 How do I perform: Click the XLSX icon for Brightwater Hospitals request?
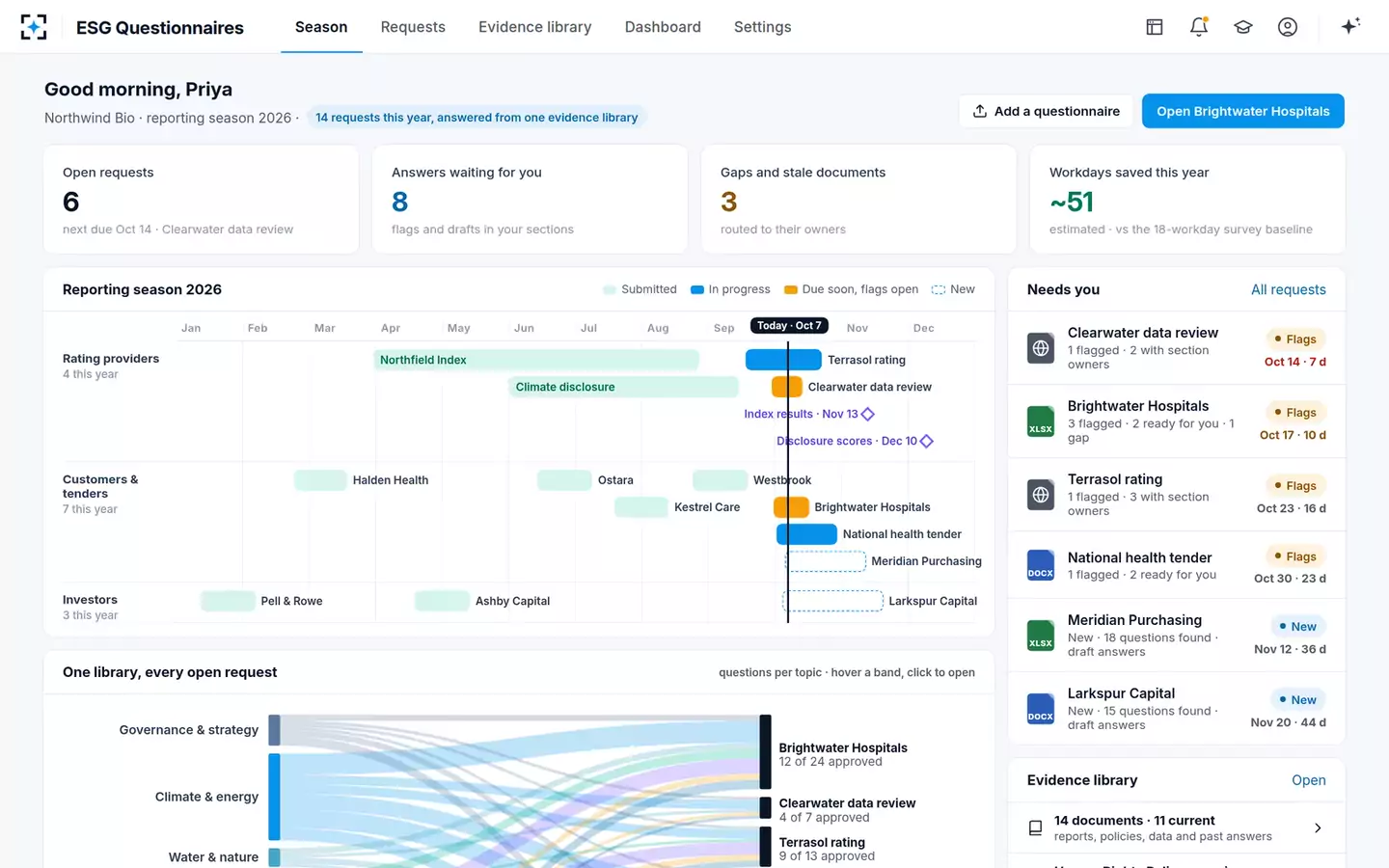(x=1041, y=421)
